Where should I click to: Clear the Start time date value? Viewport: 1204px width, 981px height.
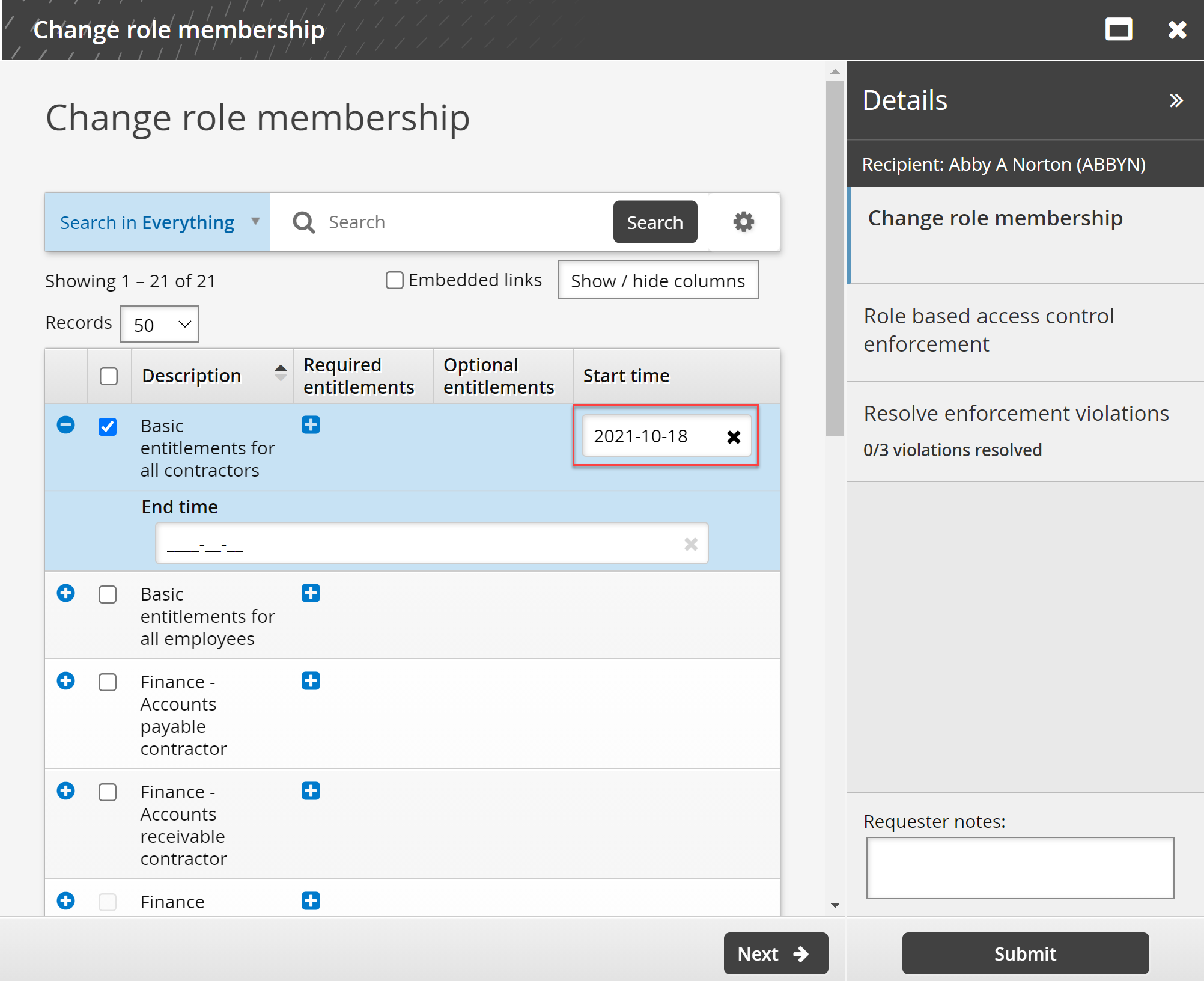[x=734, y=436]
